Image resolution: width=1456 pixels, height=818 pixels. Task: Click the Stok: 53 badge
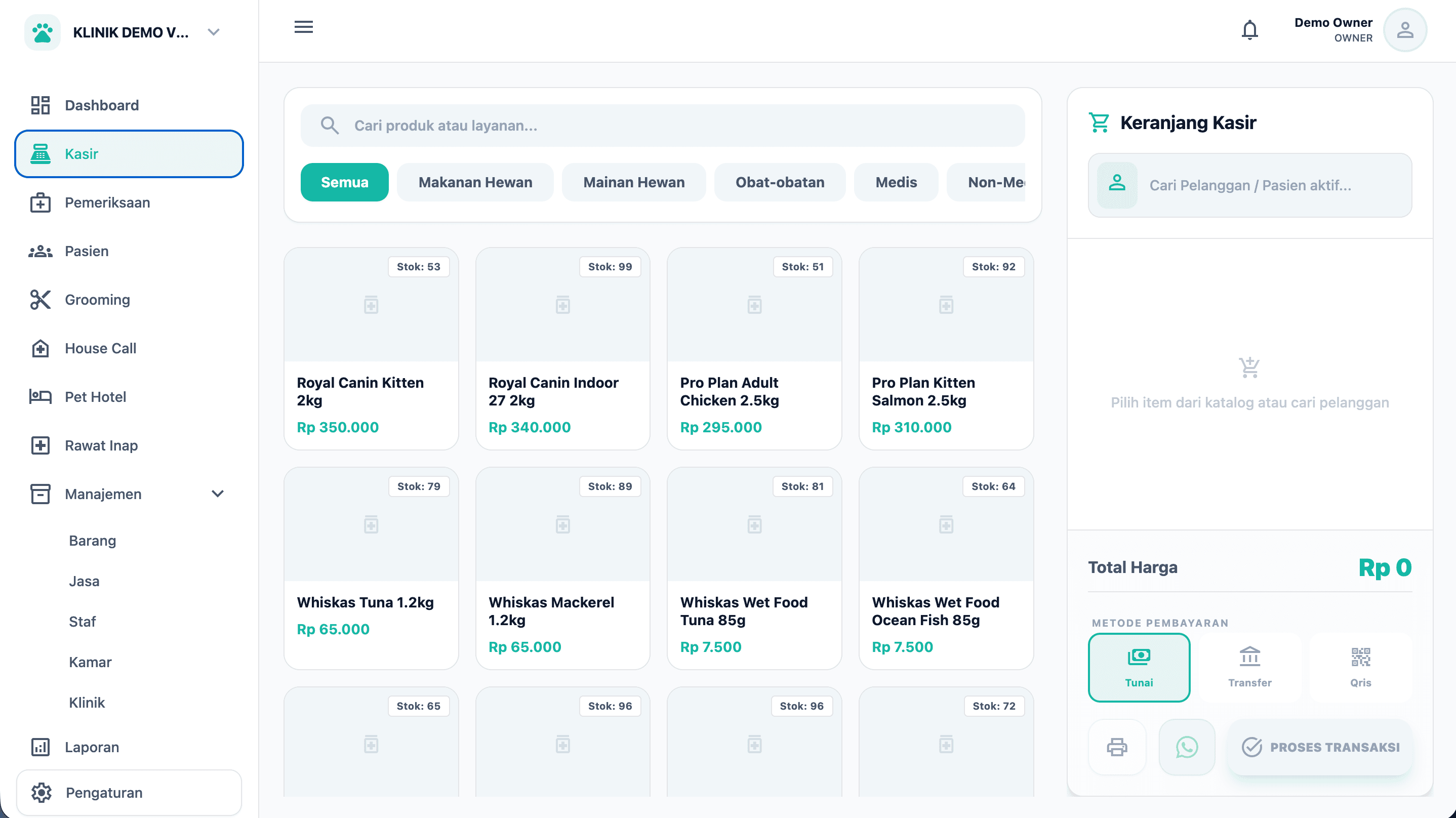418,266
